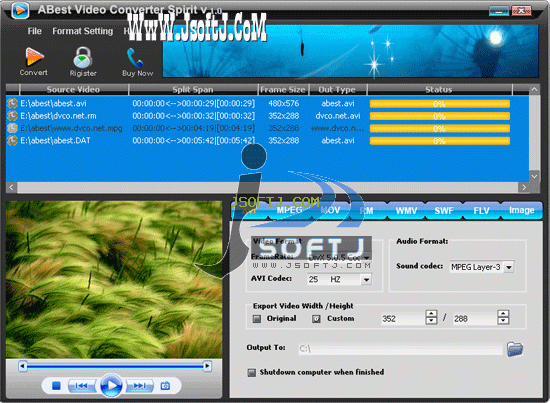Click the Register padlock icon
550x403 pixels.
click(83, 57)
